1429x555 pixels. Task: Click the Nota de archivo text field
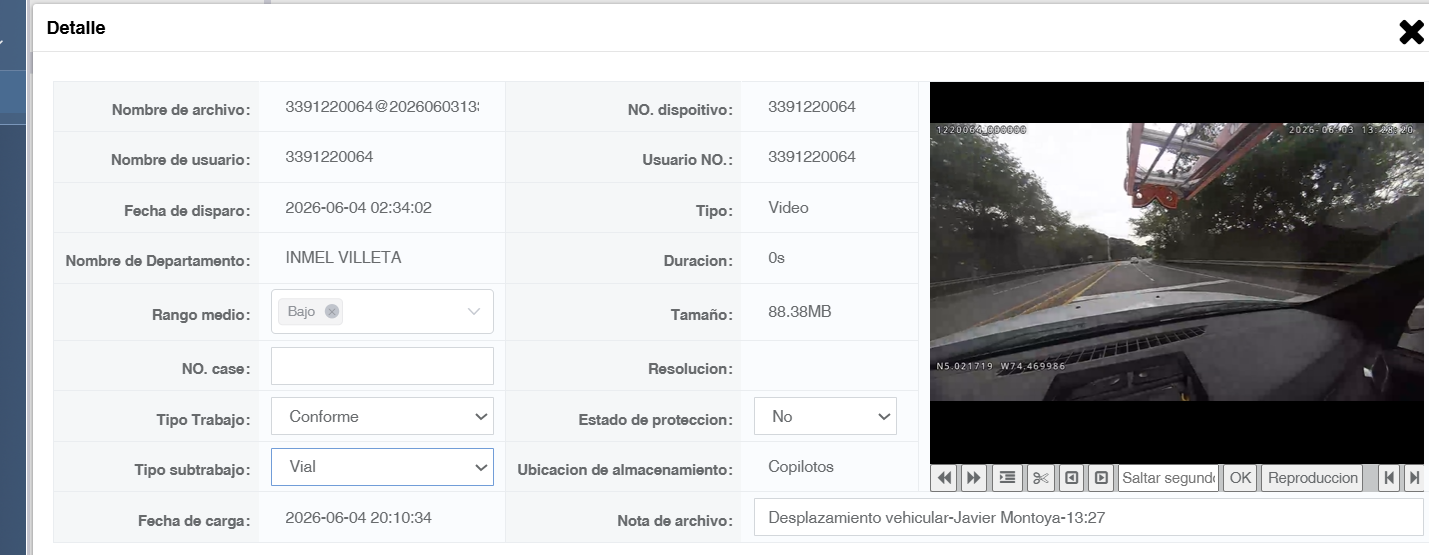point(1088,518)
